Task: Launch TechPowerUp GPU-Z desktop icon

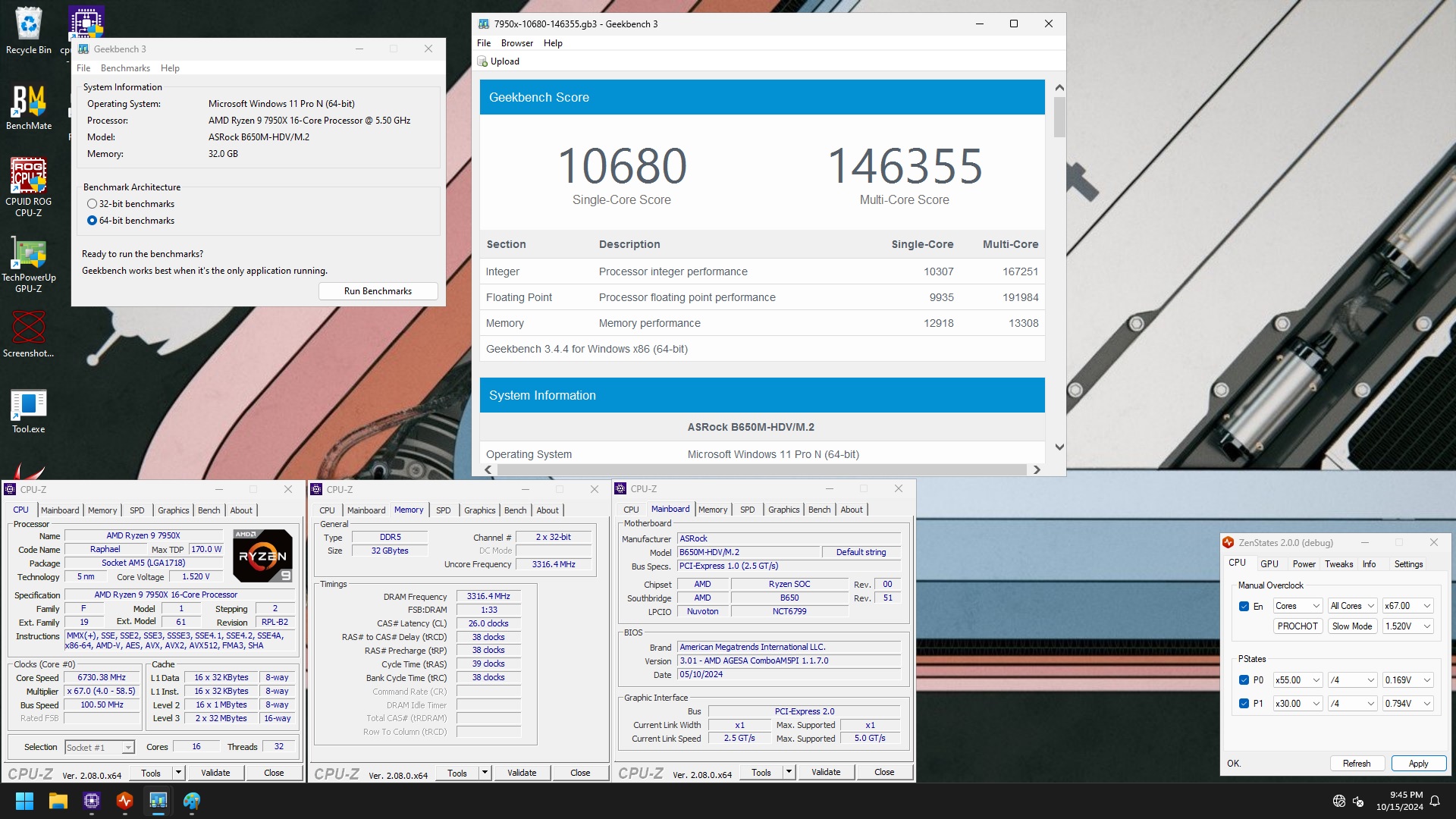Action: [x=29, y=263]
